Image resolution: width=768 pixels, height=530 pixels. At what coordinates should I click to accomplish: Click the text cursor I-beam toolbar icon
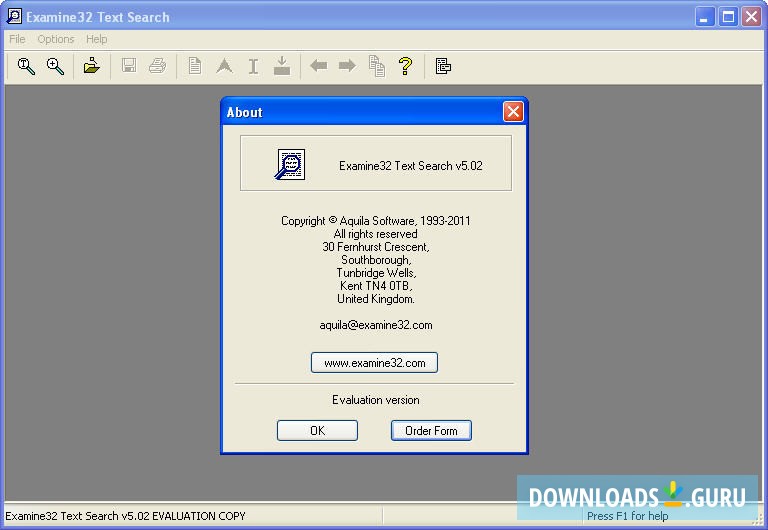click(253, 66)
